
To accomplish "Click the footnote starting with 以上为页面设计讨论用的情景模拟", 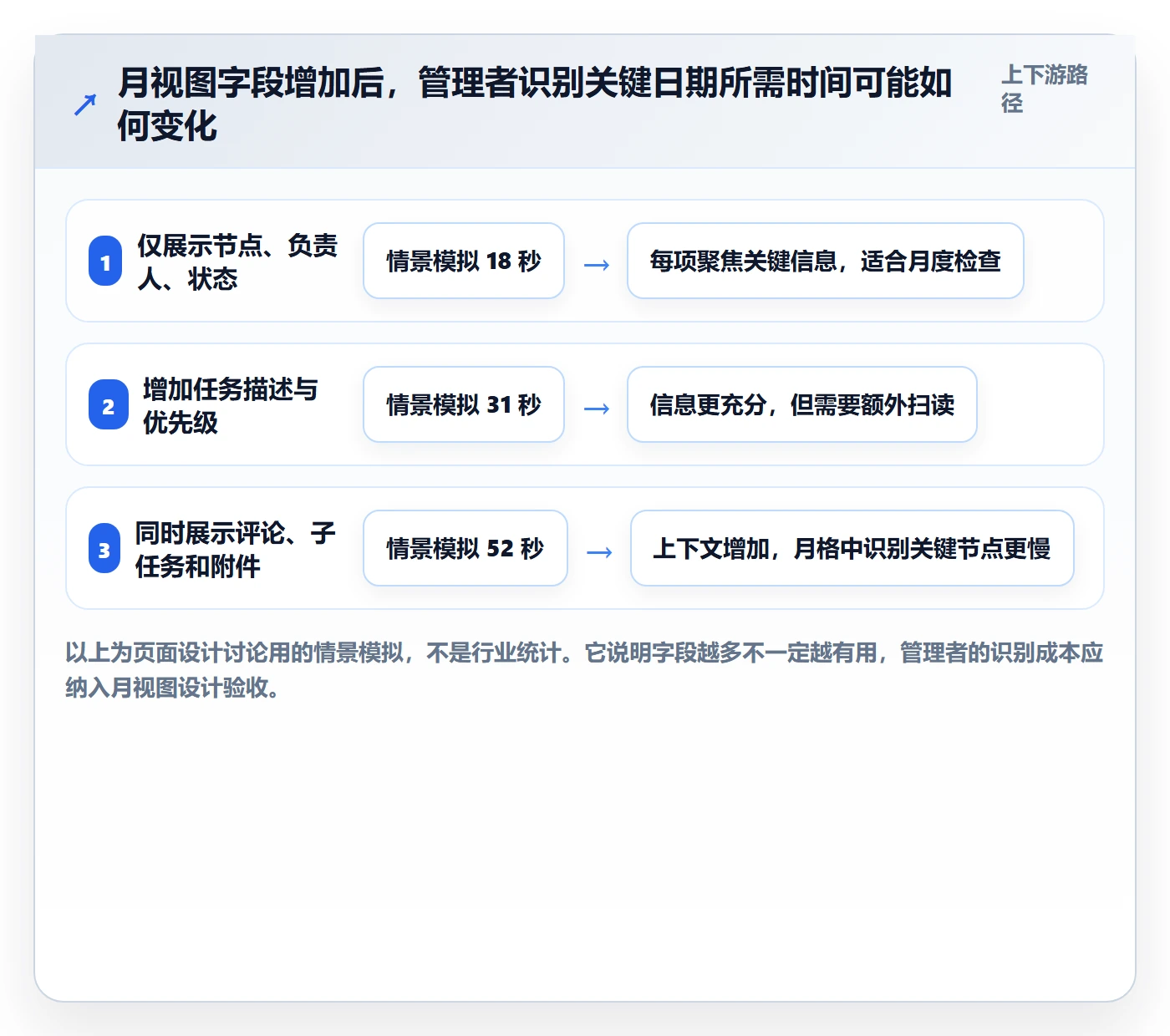I will (x=584, y=670).
